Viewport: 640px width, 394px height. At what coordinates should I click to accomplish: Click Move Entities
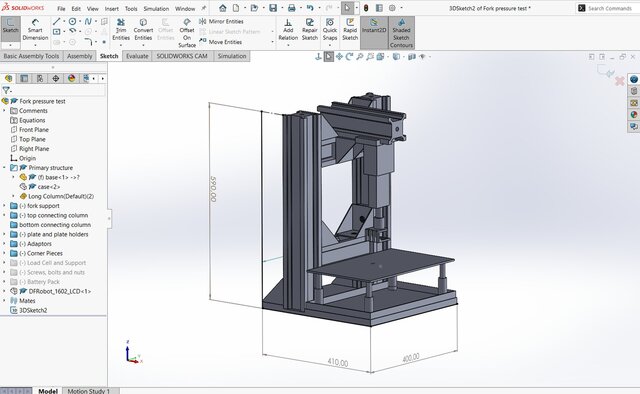coord(221,42)
